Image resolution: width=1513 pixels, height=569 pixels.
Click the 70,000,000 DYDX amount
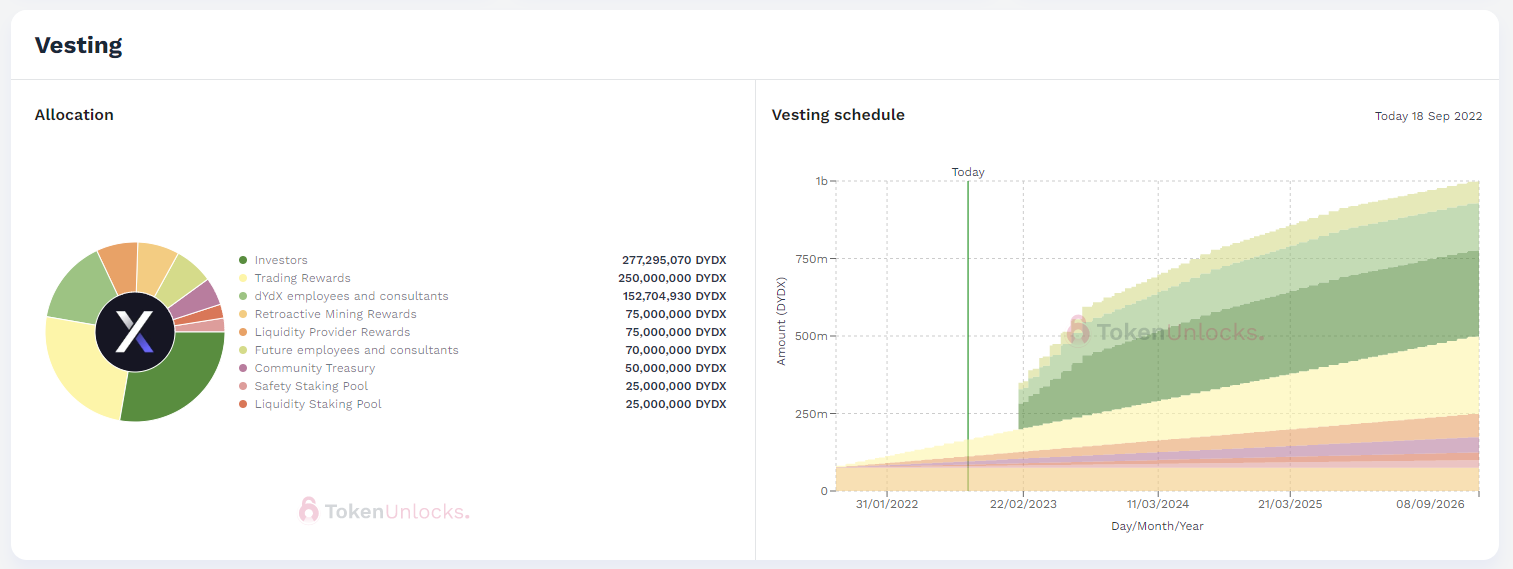click(677, 350)
